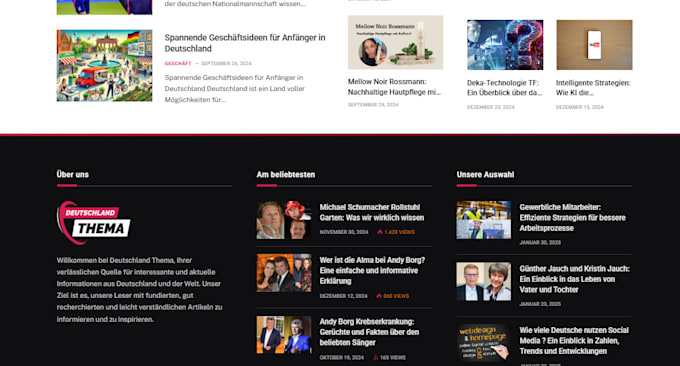Click '165 Views' counter text
680x366 pixels.
tap(392, 357)
